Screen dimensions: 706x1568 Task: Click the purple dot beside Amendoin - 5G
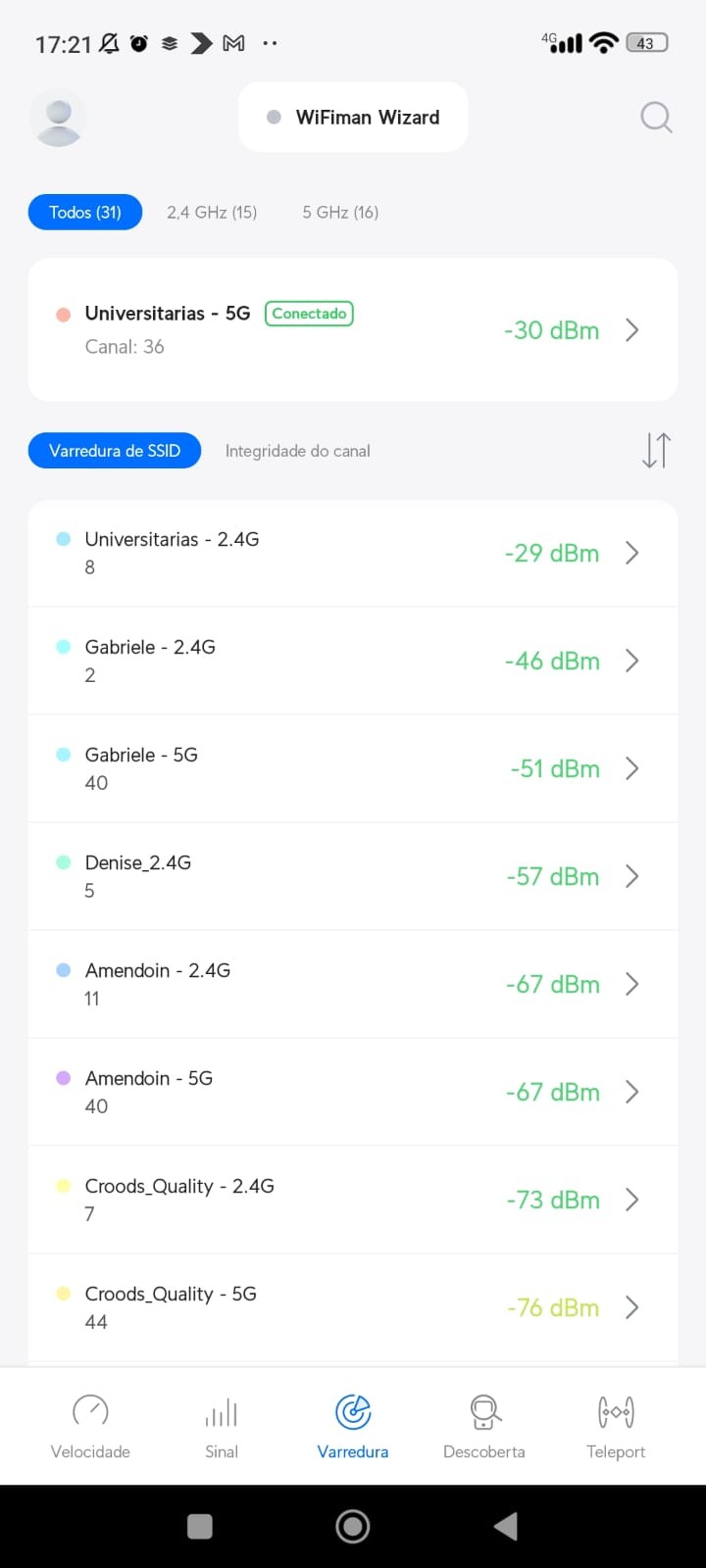(x=64, y=1078)
